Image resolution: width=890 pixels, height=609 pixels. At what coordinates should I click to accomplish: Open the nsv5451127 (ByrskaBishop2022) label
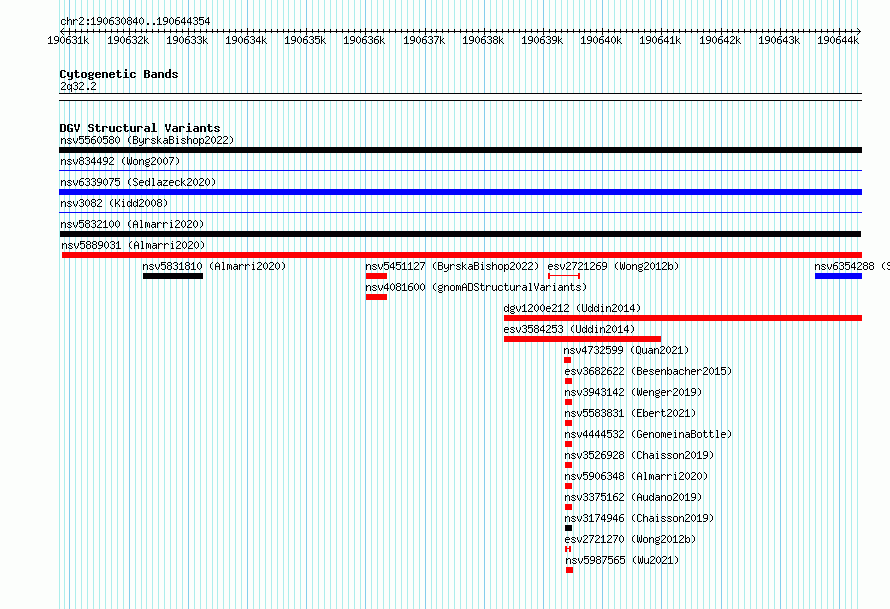tap(452, 266)
